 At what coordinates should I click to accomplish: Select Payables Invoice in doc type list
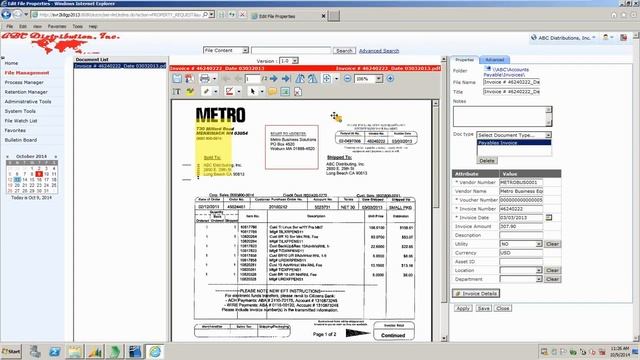(x=514, y=143)
